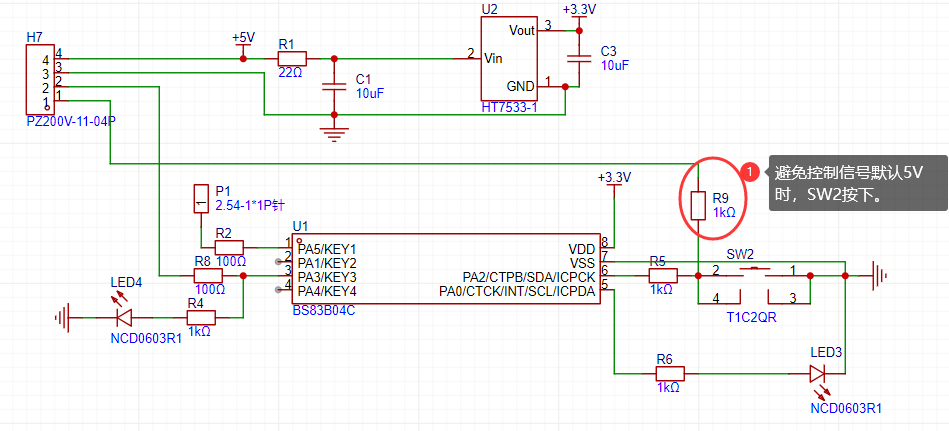Select the R4 1kΩ resistor near LED4
The width and height of the screenshot is (949, 431).
[200, 318]
